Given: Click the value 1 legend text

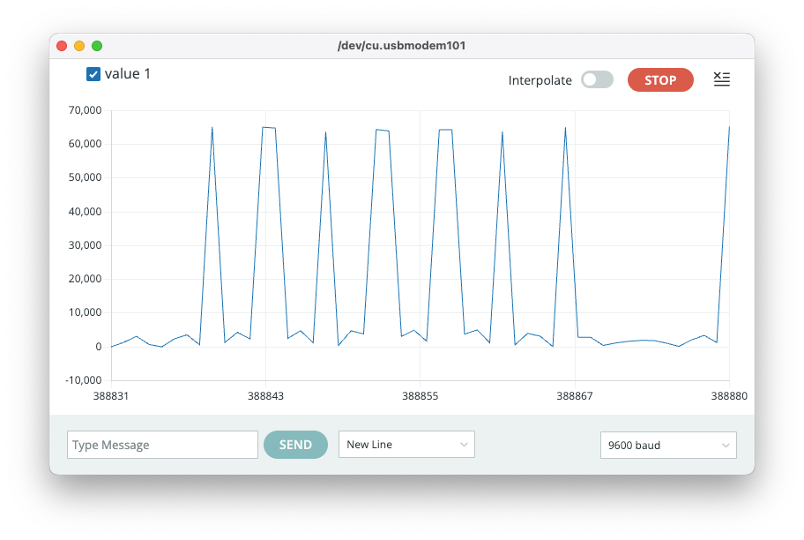Looking at the screenshot, I should [128, 74].
